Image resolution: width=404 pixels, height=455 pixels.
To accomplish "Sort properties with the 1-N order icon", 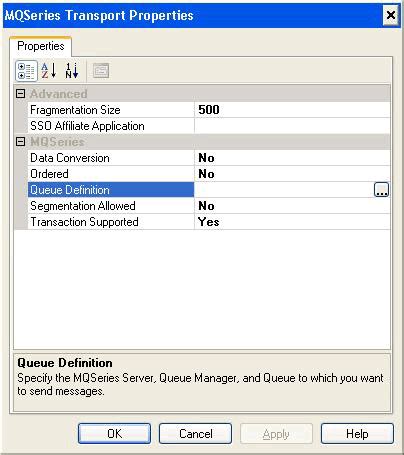I will 72,71.
